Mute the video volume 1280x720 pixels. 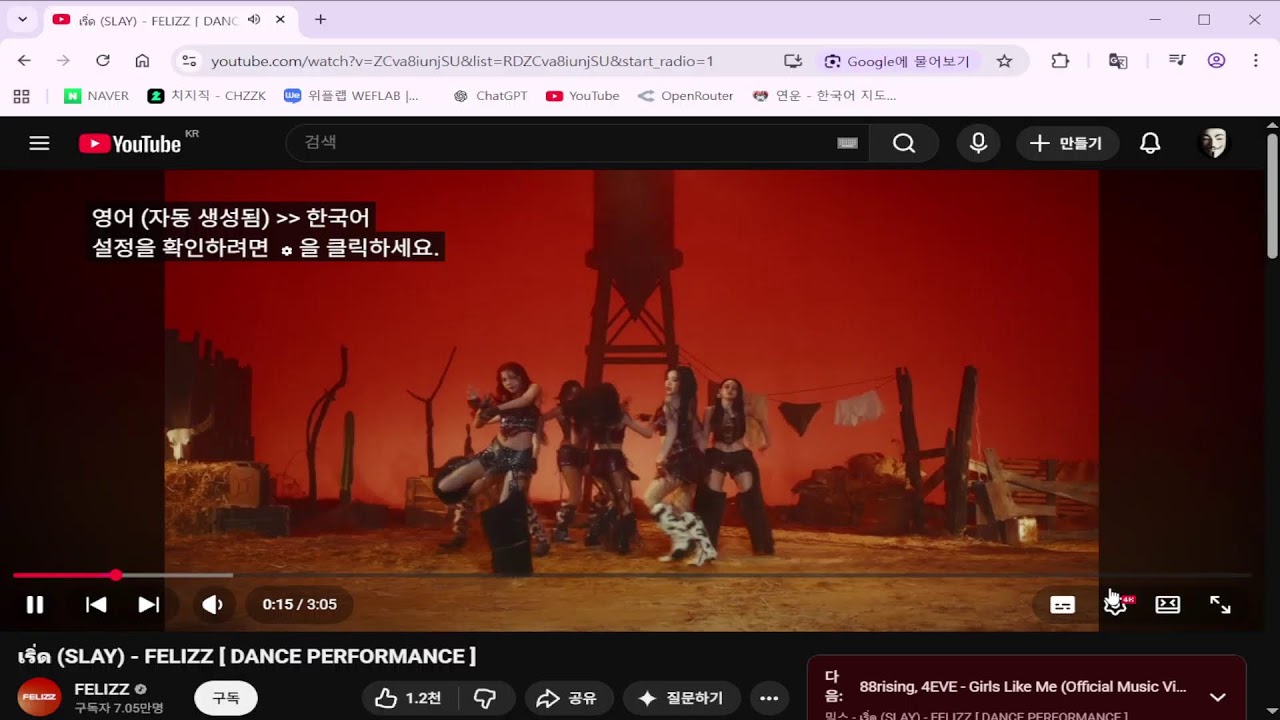click(x=212, y=604)
